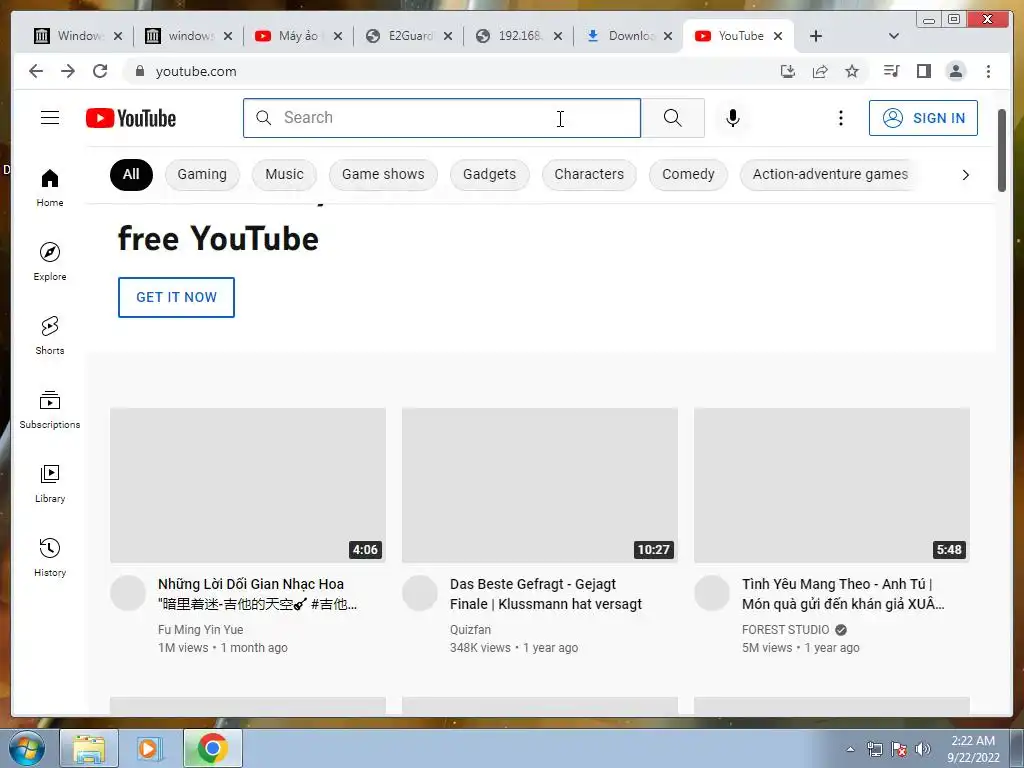This screenshot has width=1024, height=768.
Task: Bookmark this page with star icon
Action: pos(852,71)
